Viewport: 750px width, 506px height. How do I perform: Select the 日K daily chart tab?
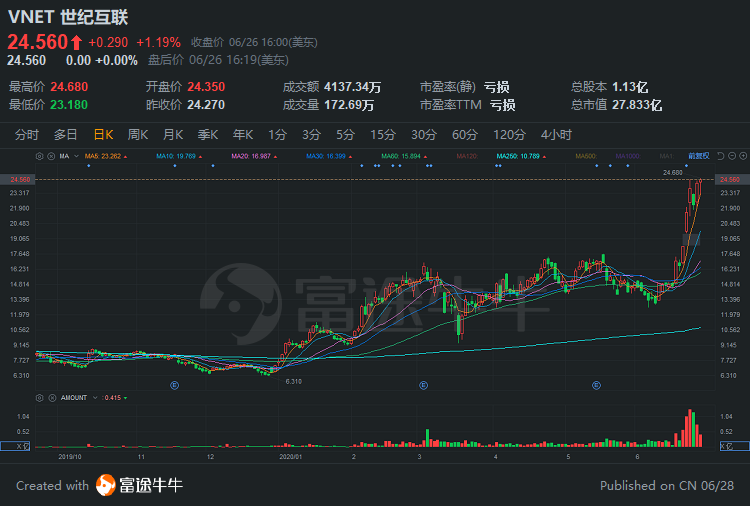pos(103,135)
